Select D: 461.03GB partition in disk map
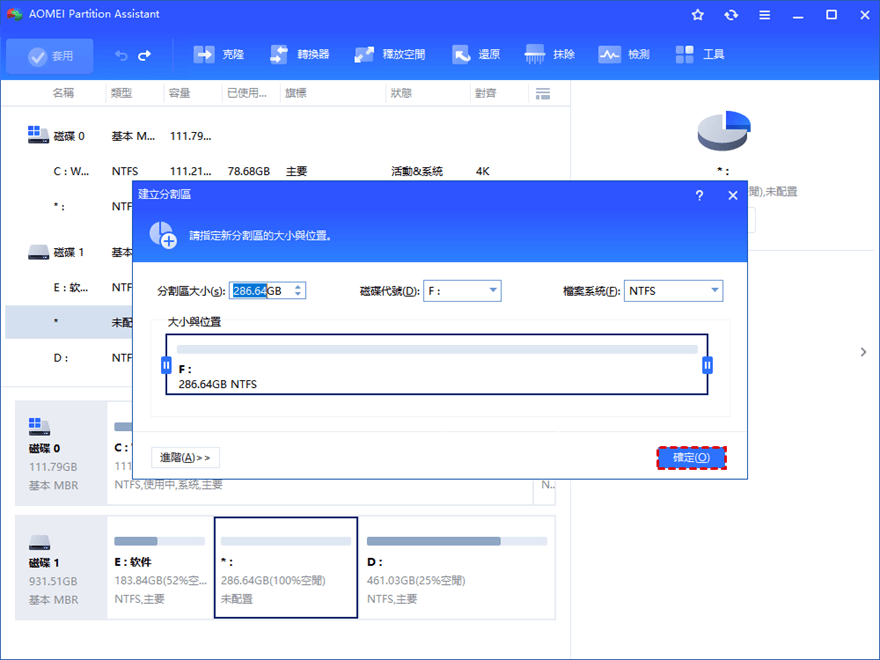 (x=456, y=567)
